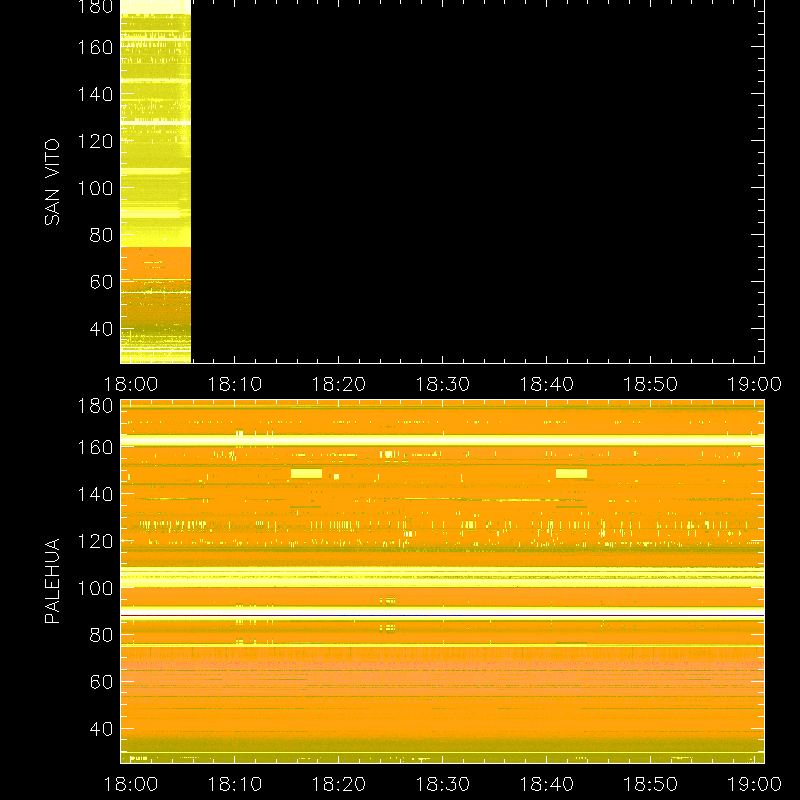This screenshot has width=800, height=800.
Task: Click 18:30 time label below Palehua plot
Action: coord(442,784)
